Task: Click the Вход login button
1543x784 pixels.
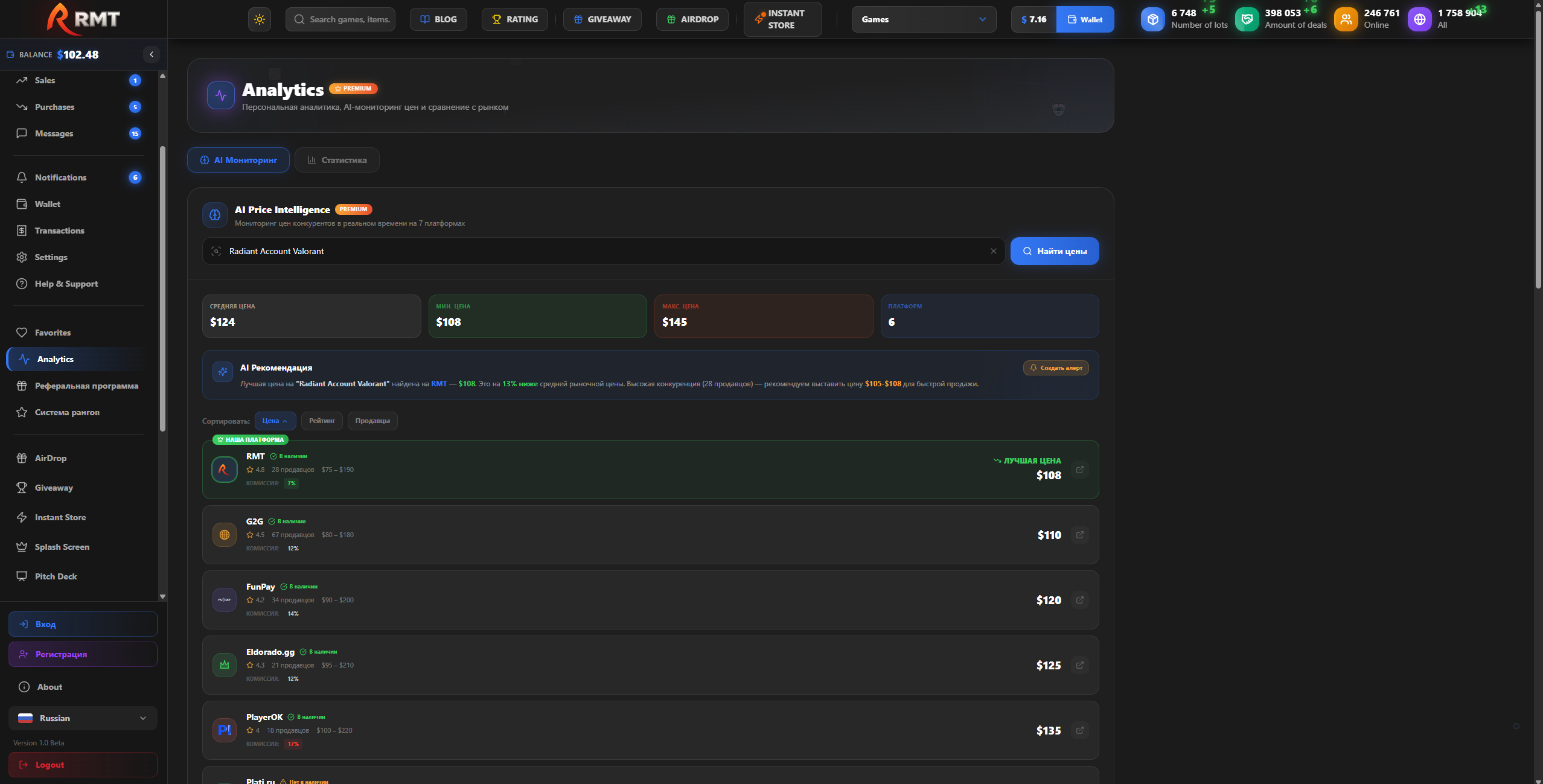Action: 83,624
